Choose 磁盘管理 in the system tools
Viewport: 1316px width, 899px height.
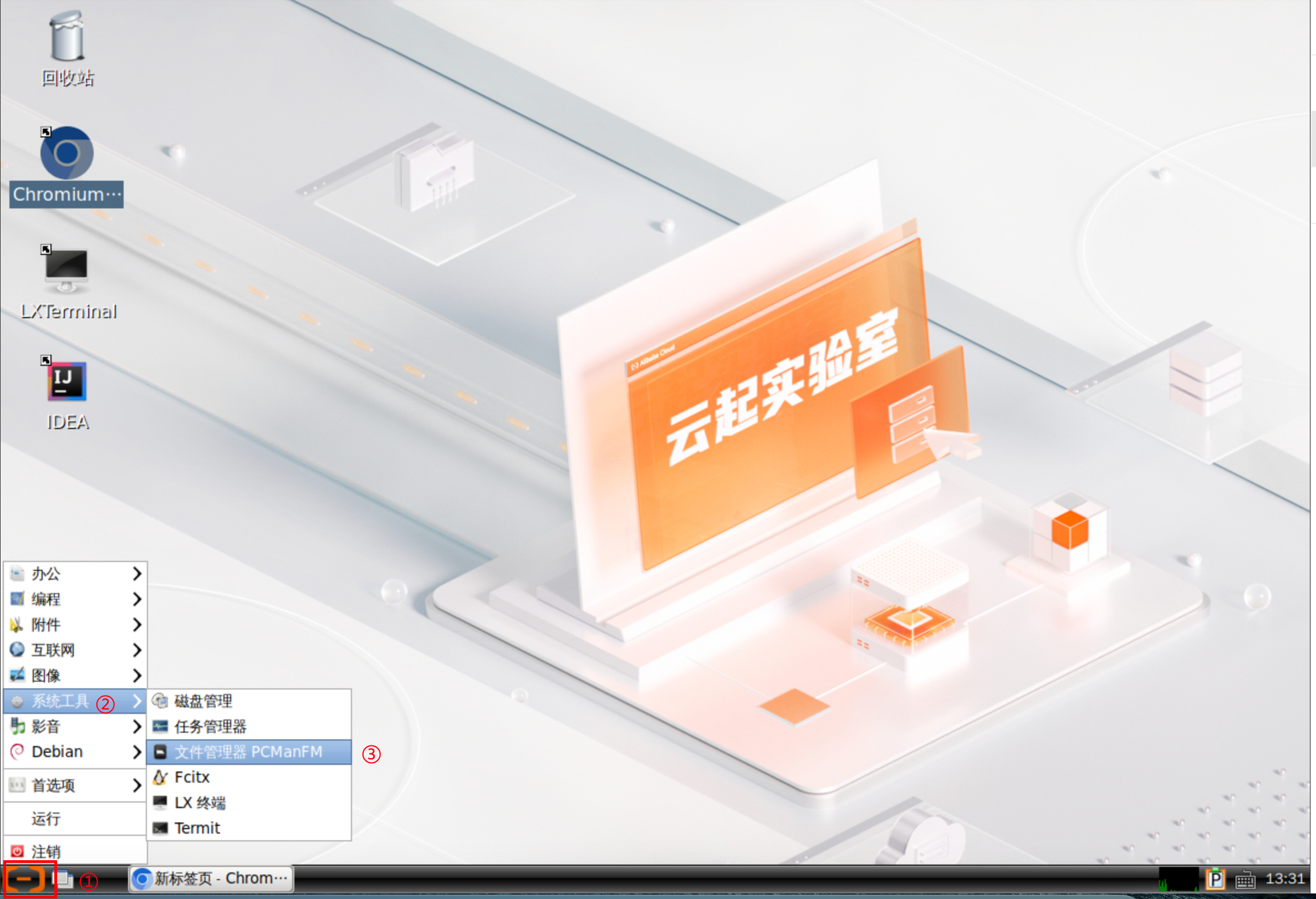click(x=203, y=702)
